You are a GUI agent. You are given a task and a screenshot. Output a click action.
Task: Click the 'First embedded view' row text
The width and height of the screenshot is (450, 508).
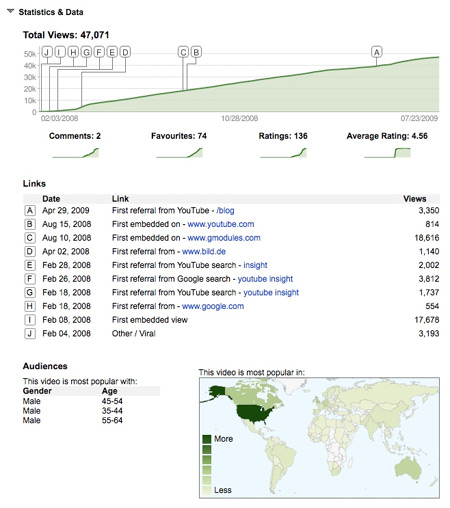coord(150,320)
